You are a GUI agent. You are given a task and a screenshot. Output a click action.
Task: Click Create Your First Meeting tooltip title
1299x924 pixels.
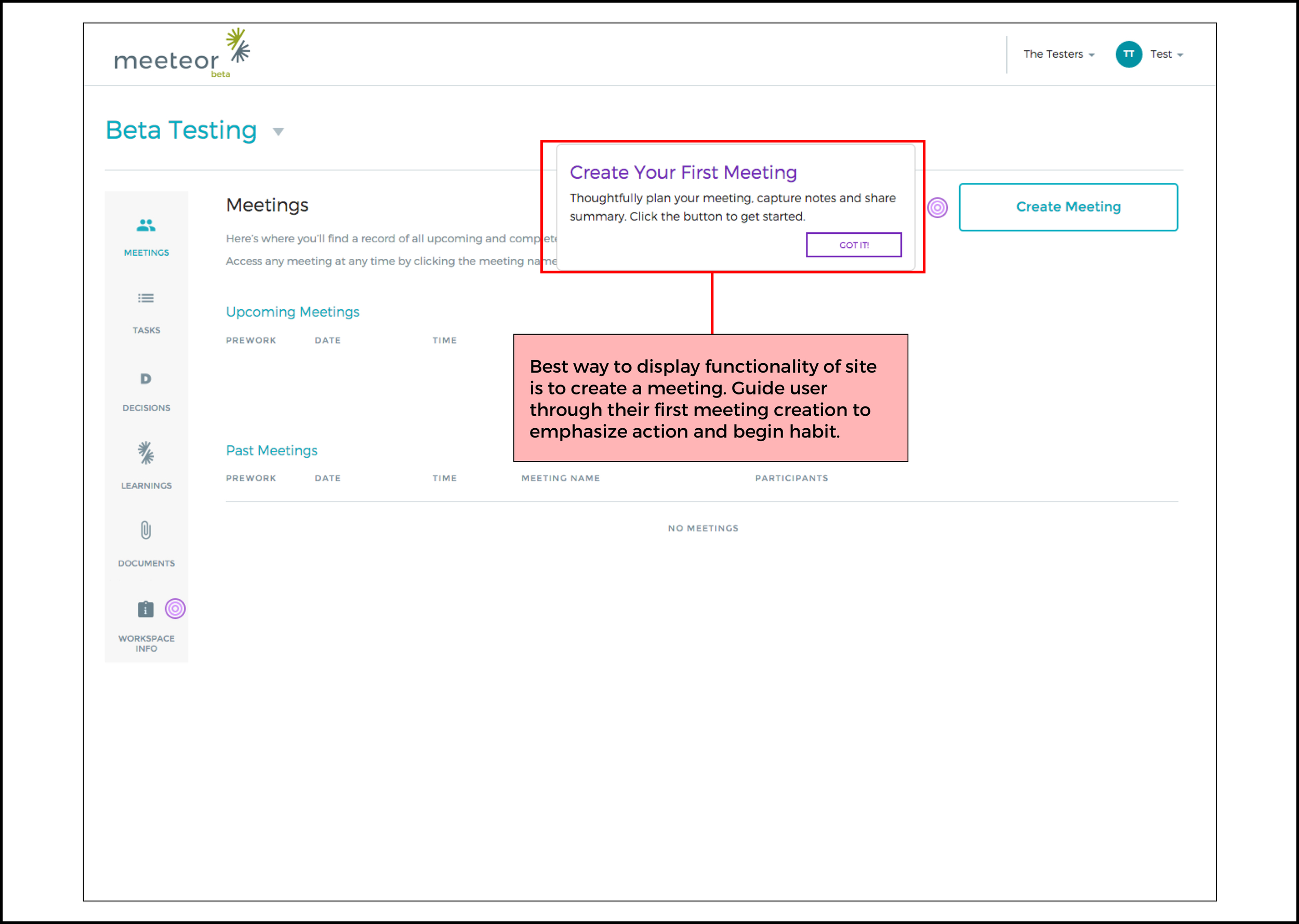683,173
